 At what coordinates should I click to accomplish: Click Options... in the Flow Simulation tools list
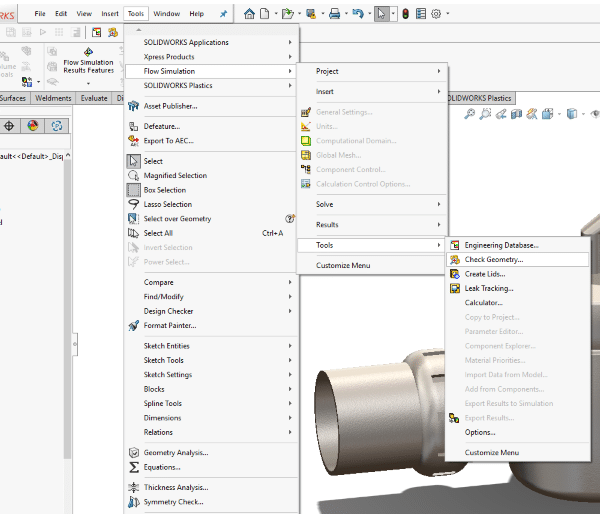pos(480,432)
